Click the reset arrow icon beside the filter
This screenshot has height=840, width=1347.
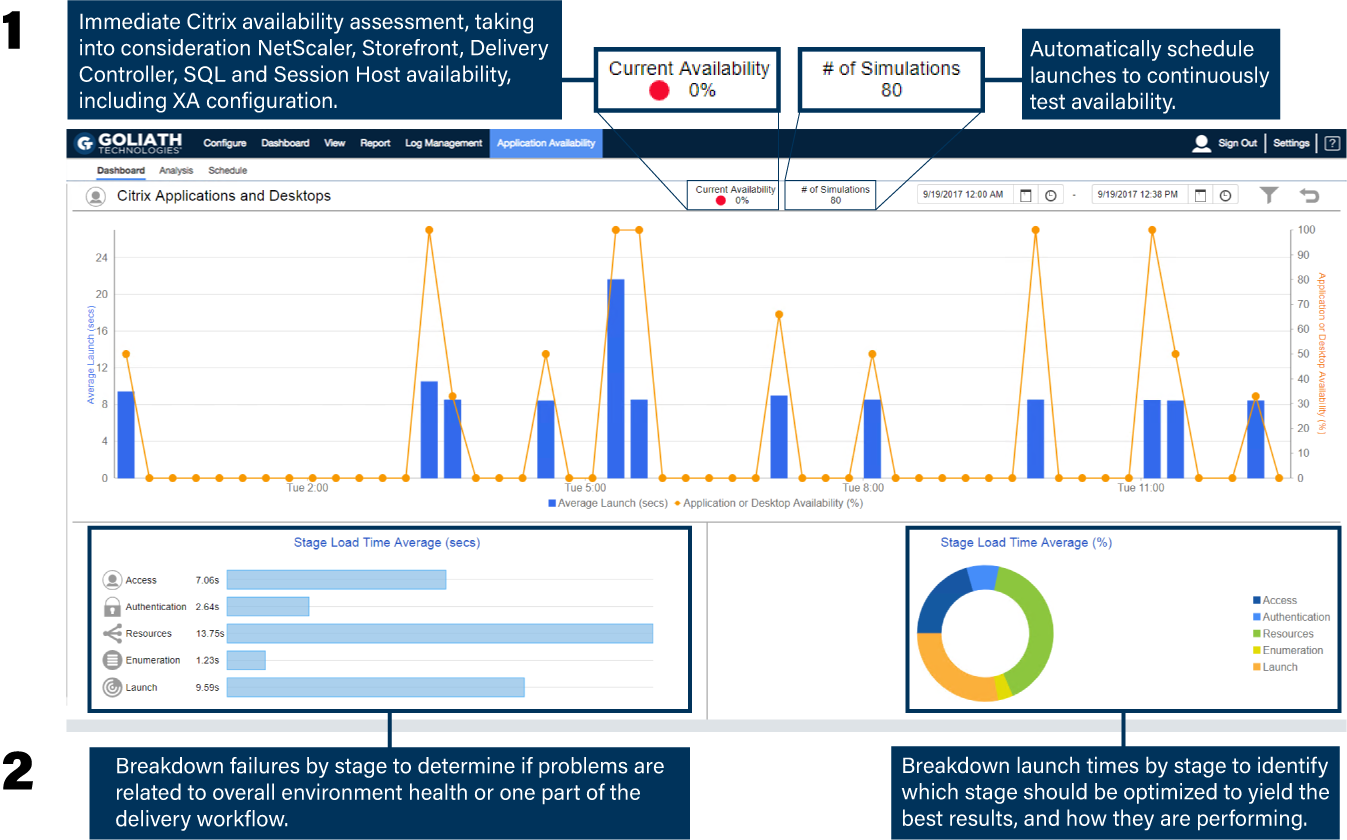[1310, 195]
